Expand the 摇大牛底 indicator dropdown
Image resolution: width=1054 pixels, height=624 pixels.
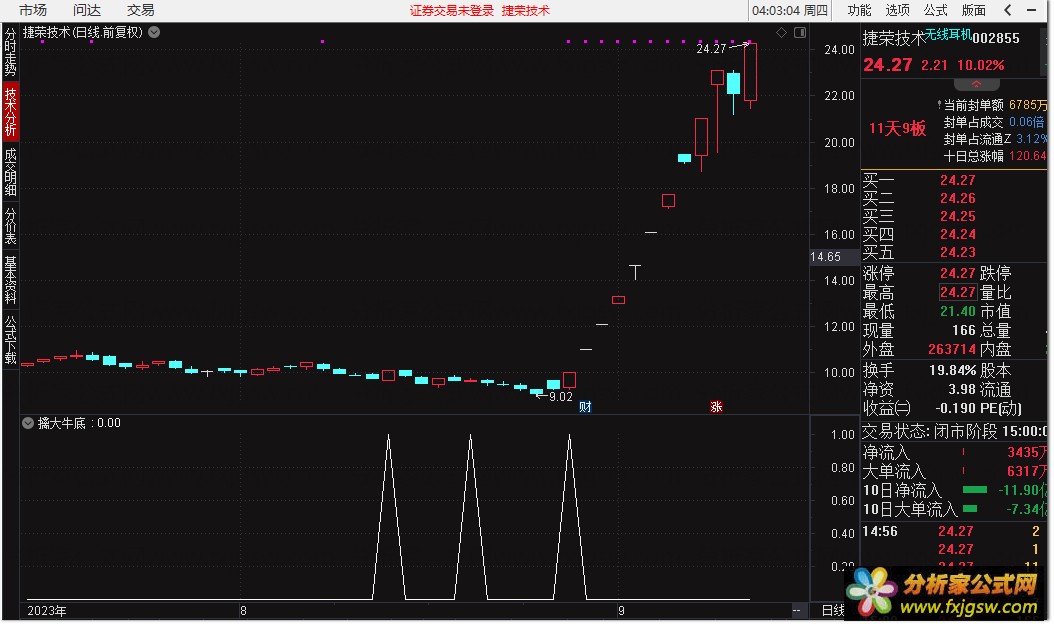tap(28, 423)
